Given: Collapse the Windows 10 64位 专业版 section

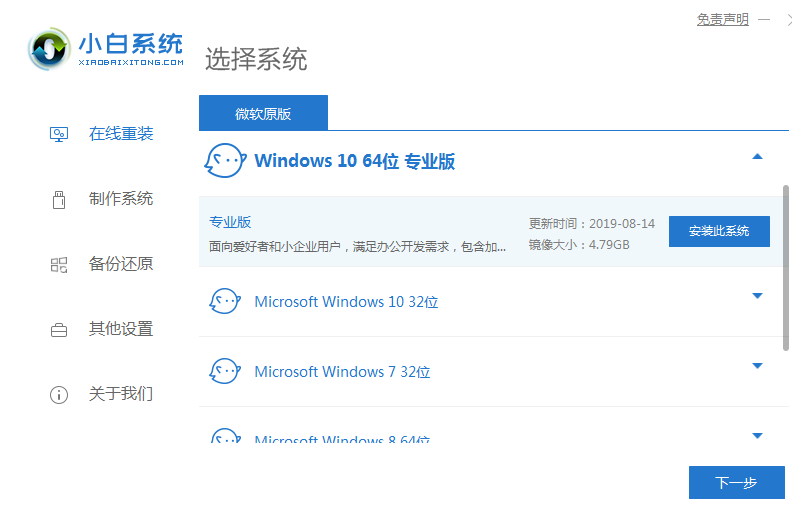Looking at the screenshot, I should [x=757, y=157].
